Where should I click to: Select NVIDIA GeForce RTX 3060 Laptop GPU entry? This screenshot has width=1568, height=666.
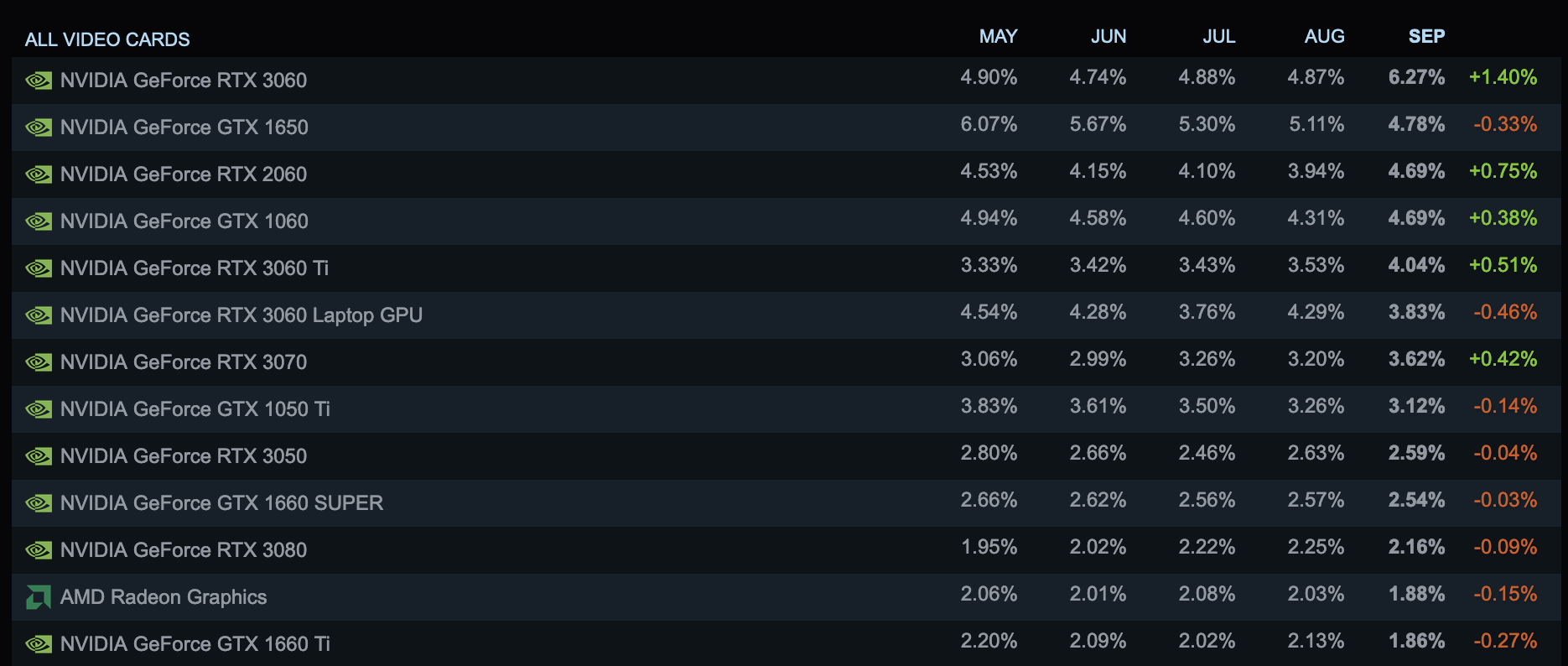tap(241, 315)
